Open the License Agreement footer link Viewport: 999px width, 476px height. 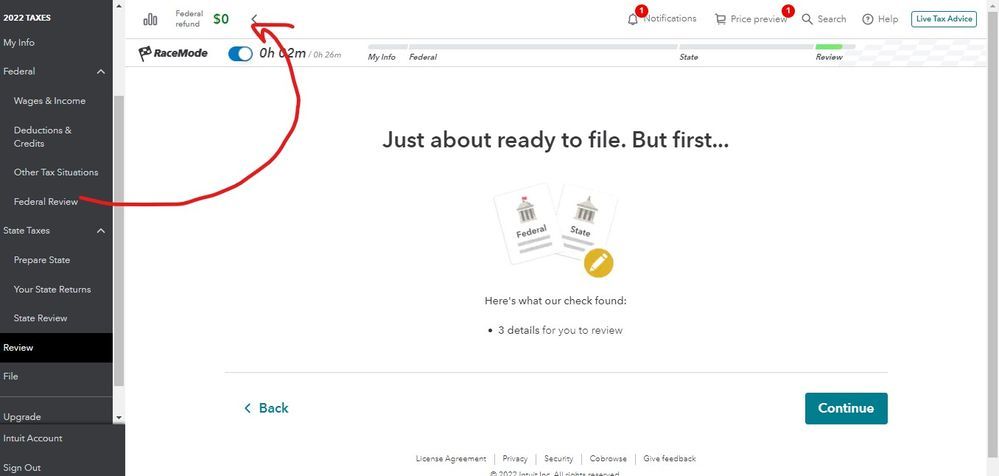[x=451, y=459]
